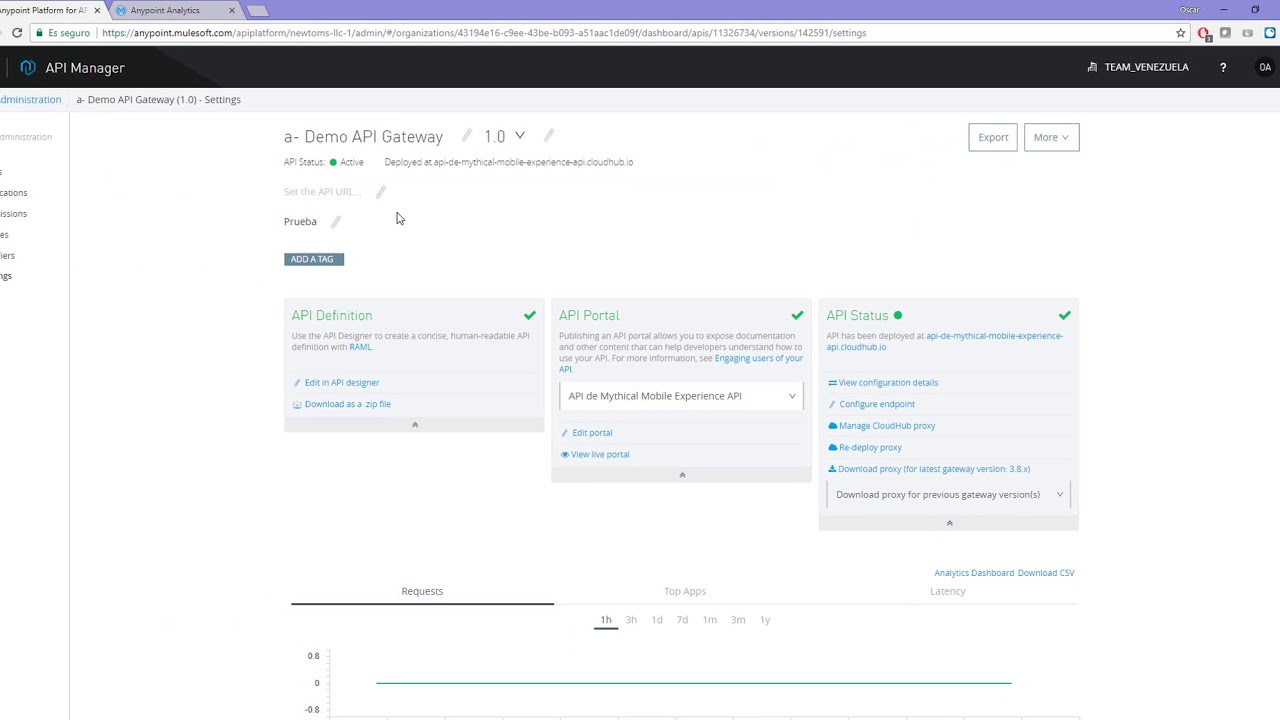Open TEAM_VENEZUELA organization switcher

[x=1138, y=67]
